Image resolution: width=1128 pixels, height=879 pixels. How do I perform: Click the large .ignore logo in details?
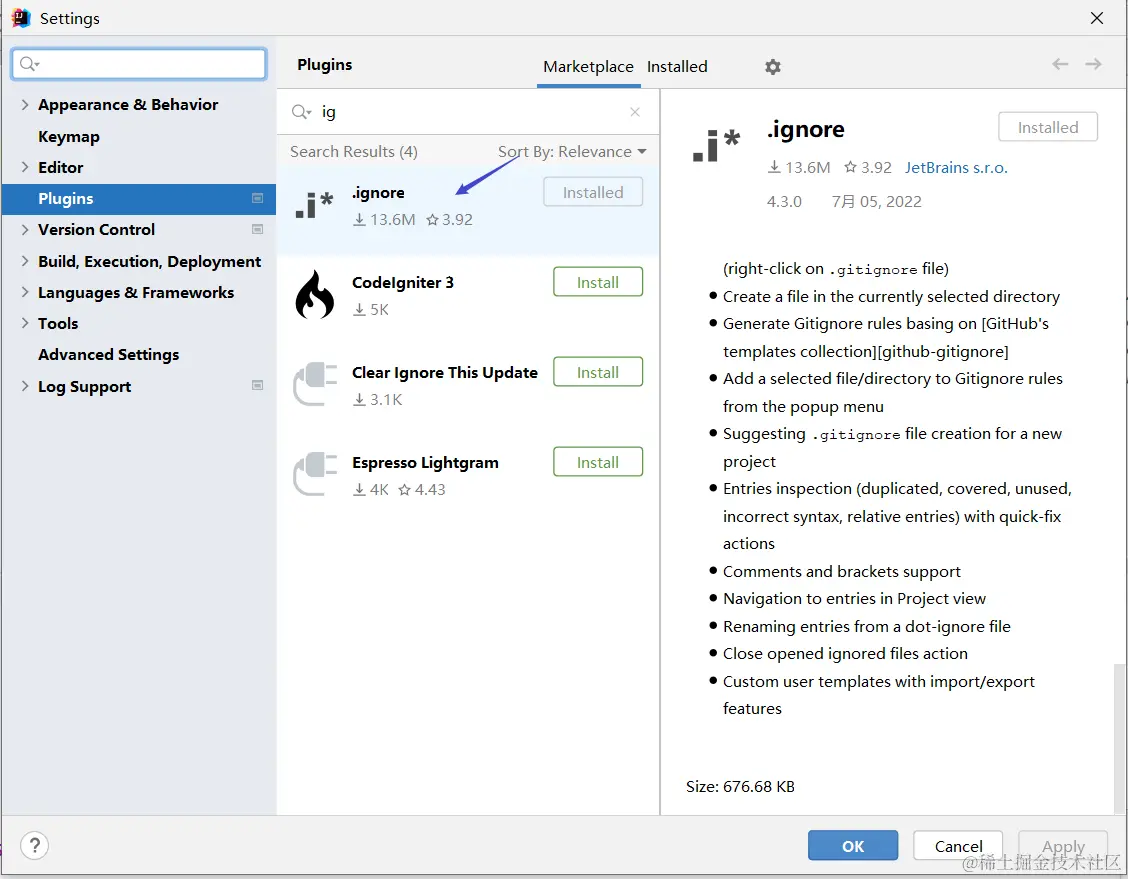coord(717,145)
